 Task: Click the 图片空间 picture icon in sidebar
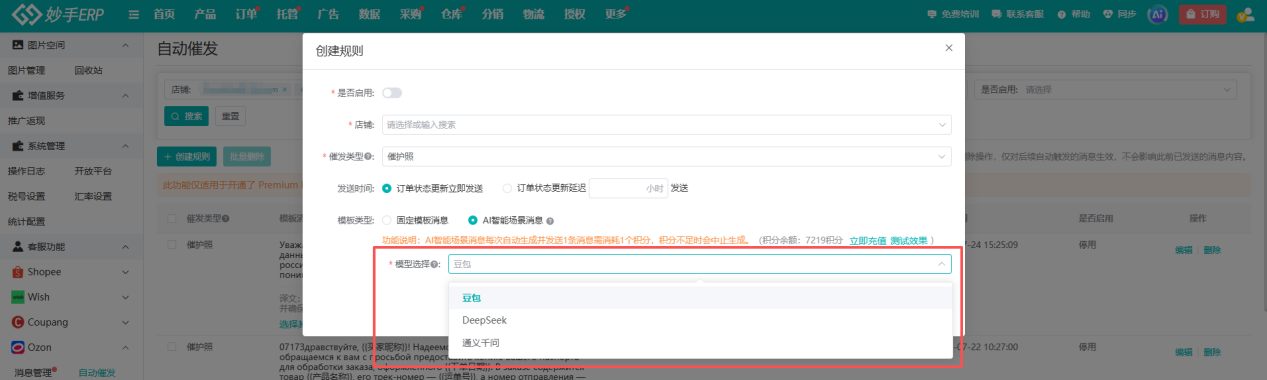coord(18,46)
